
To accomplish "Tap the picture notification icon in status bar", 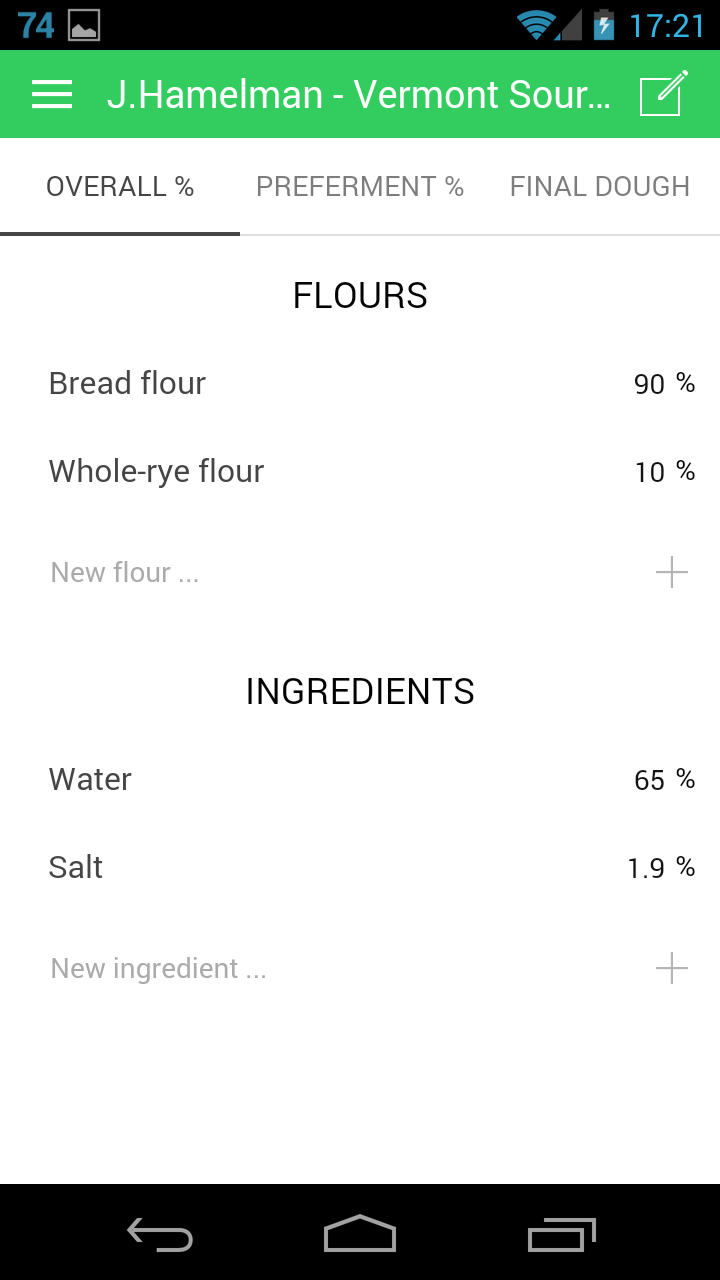I will point(84,25).
